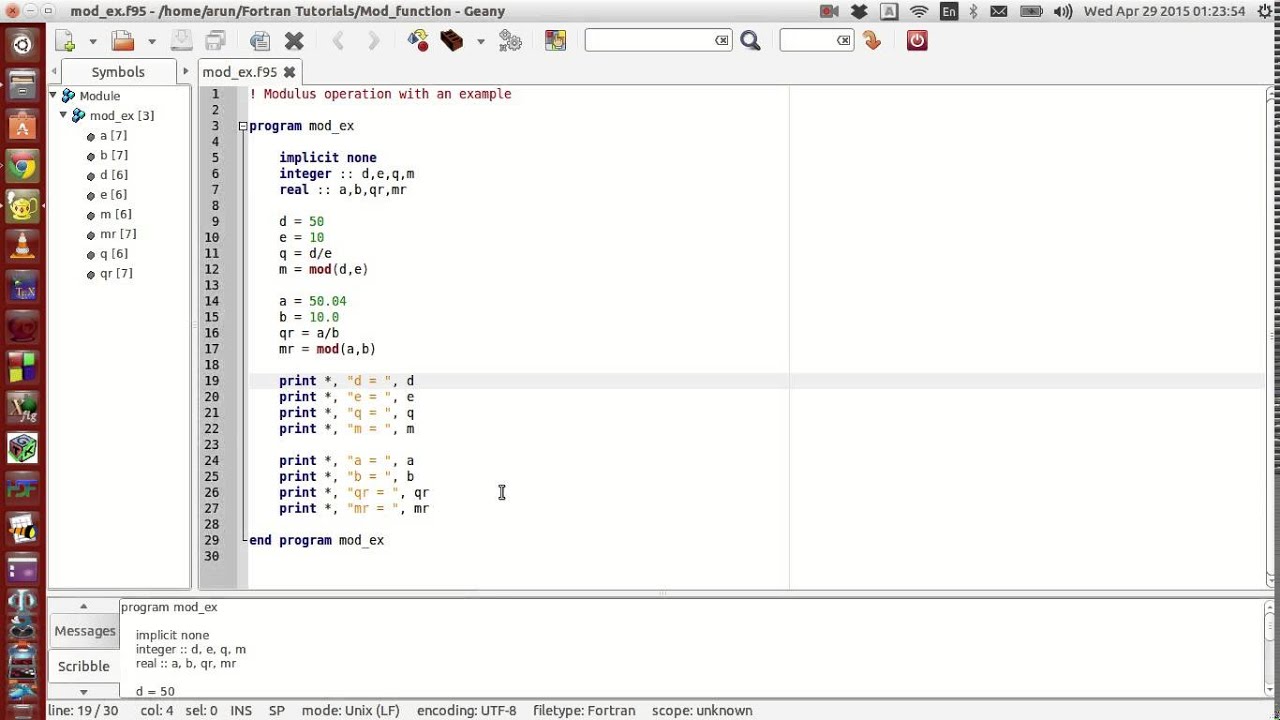
Task: Show previous sidebar tab with left arrow
Action: [x=53, y=72]
